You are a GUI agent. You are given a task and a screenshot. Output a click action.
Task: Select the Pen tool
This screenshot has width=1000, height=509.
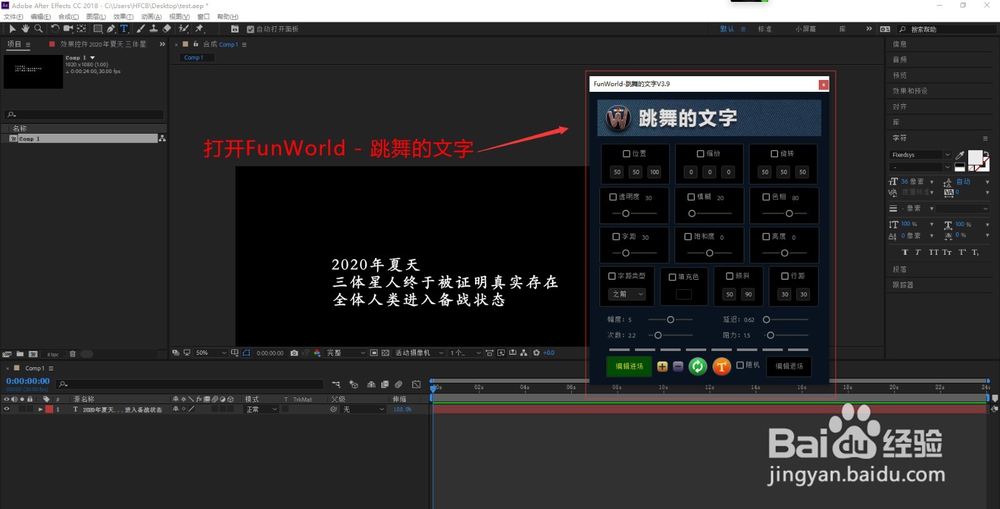click(111, 29)
